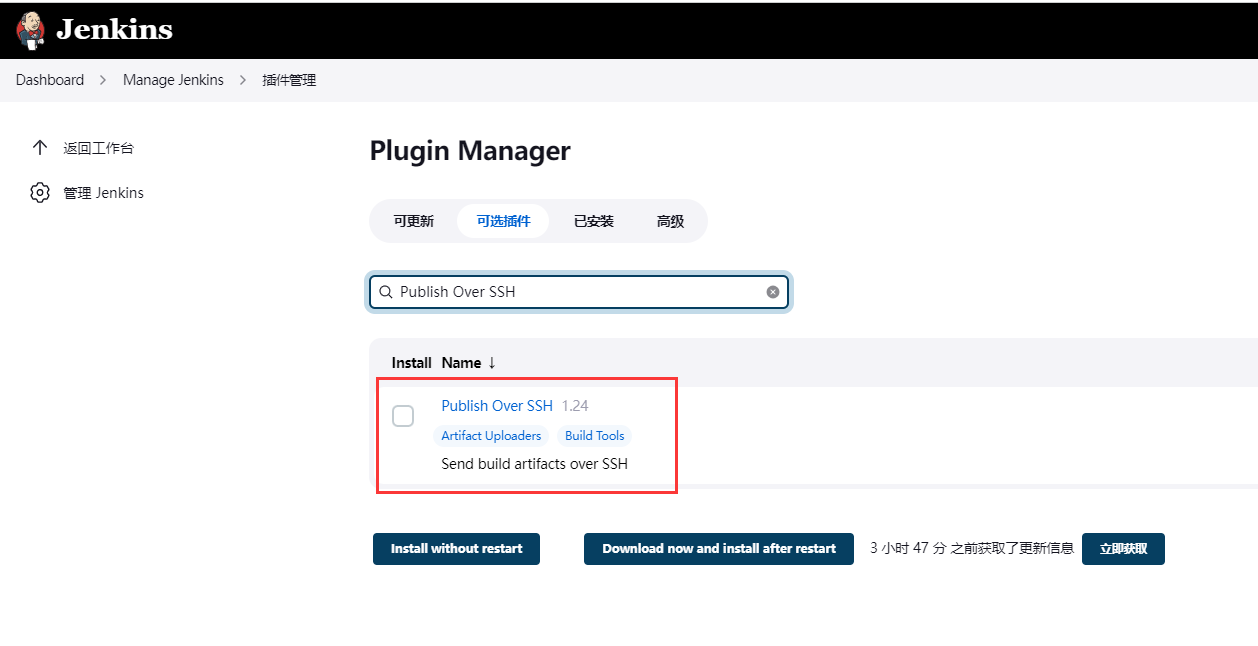Open the Publish Over SSH plugin link
The image size is (1258, 646).
pos(497,406)
